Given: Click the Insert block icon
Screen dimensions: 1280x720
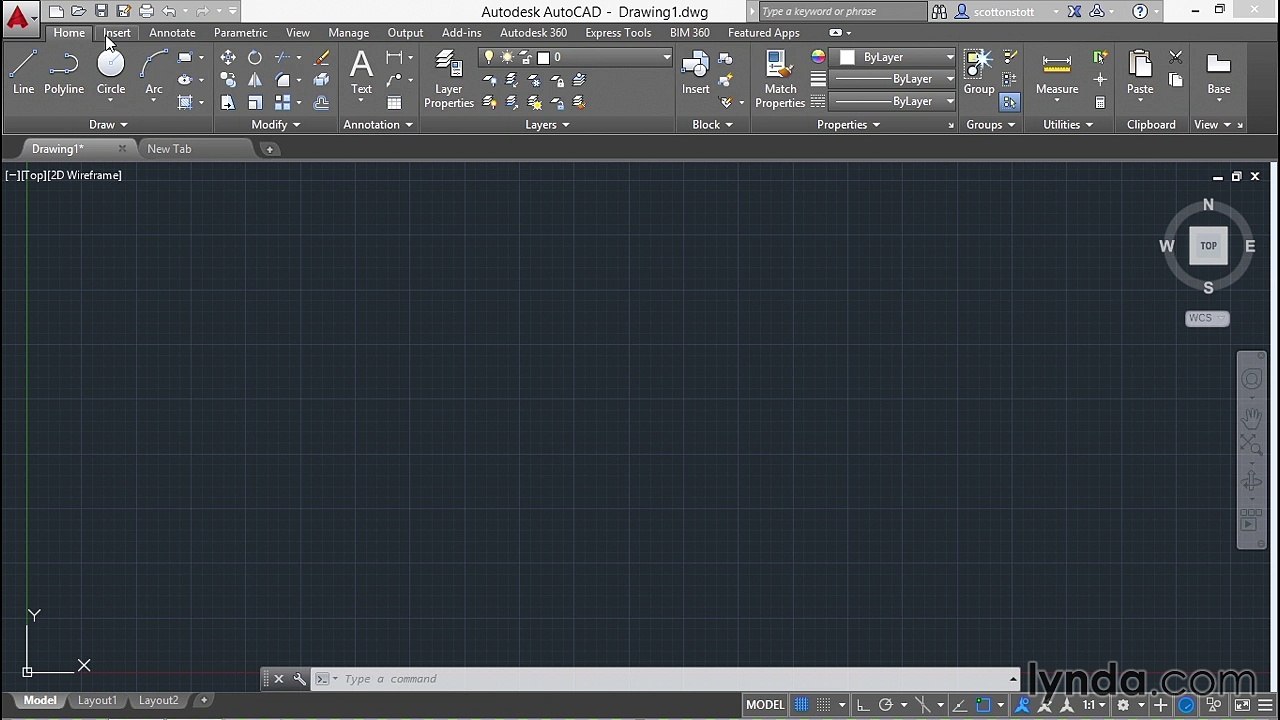Looking at the screenshot, I should 696,73.
